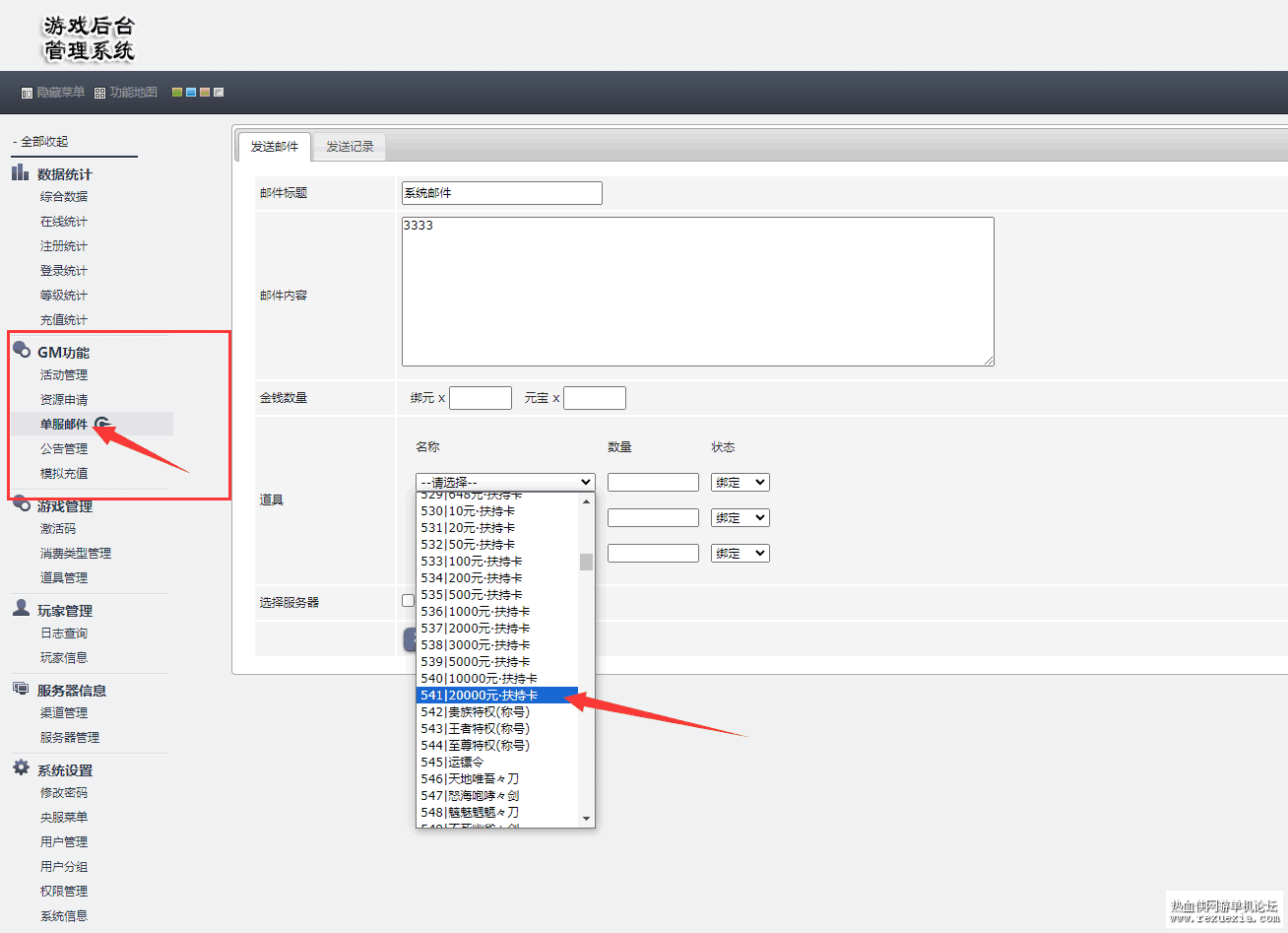This screenshot has height=933, width=1288.
Task: Open 单服邮件 in the sidebar
Action: pyautogui.click(x=64, y=425)
